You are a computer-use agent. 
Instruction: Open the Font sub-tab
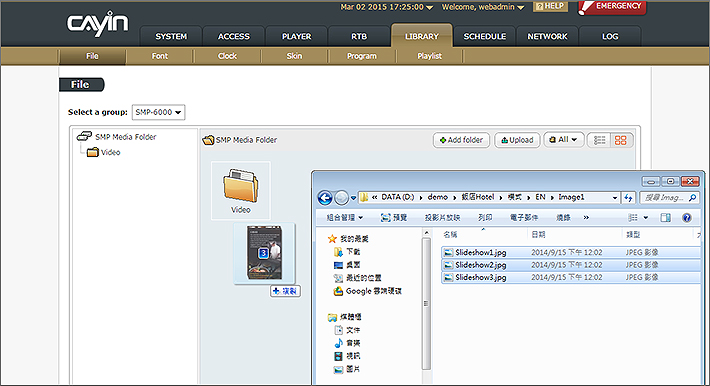160,56
